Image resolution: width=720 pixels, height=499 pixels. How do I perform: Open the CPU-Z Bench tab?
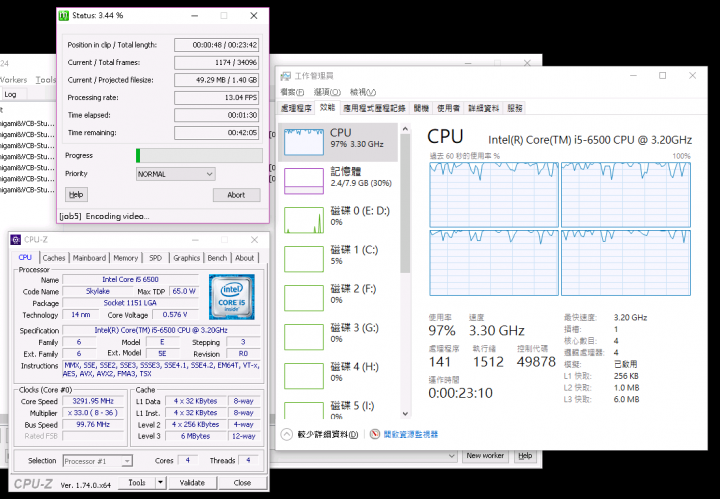pos(217,258)
